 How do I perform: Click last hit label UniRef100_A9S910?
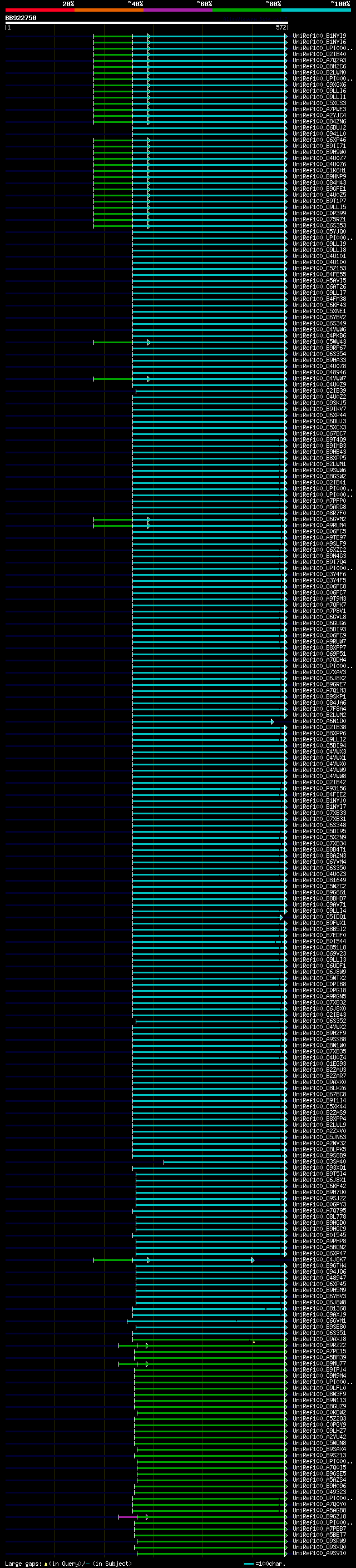tap(319, 1553)
